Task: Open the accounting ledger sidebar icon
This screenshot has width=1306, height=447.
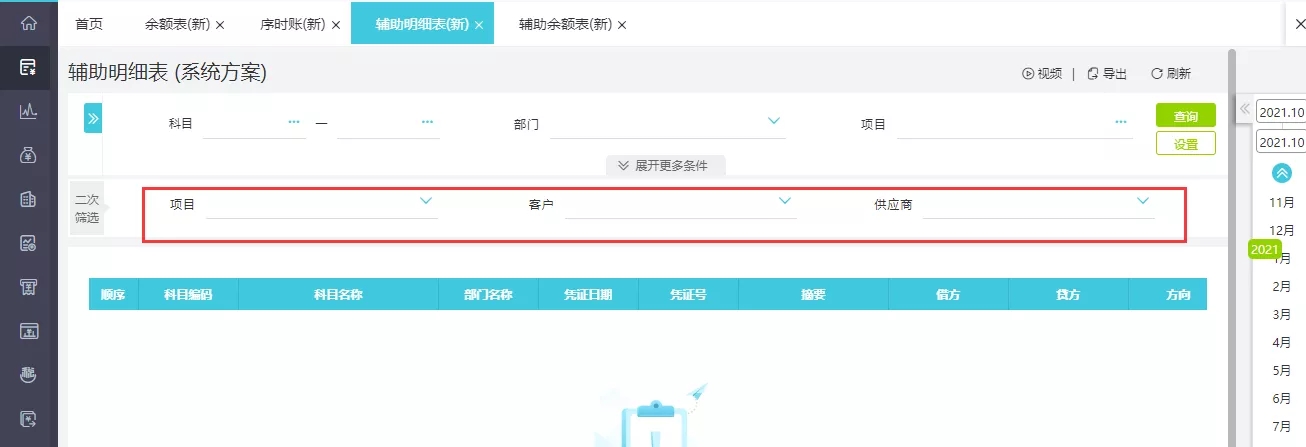Action: [x=28, y=67]
